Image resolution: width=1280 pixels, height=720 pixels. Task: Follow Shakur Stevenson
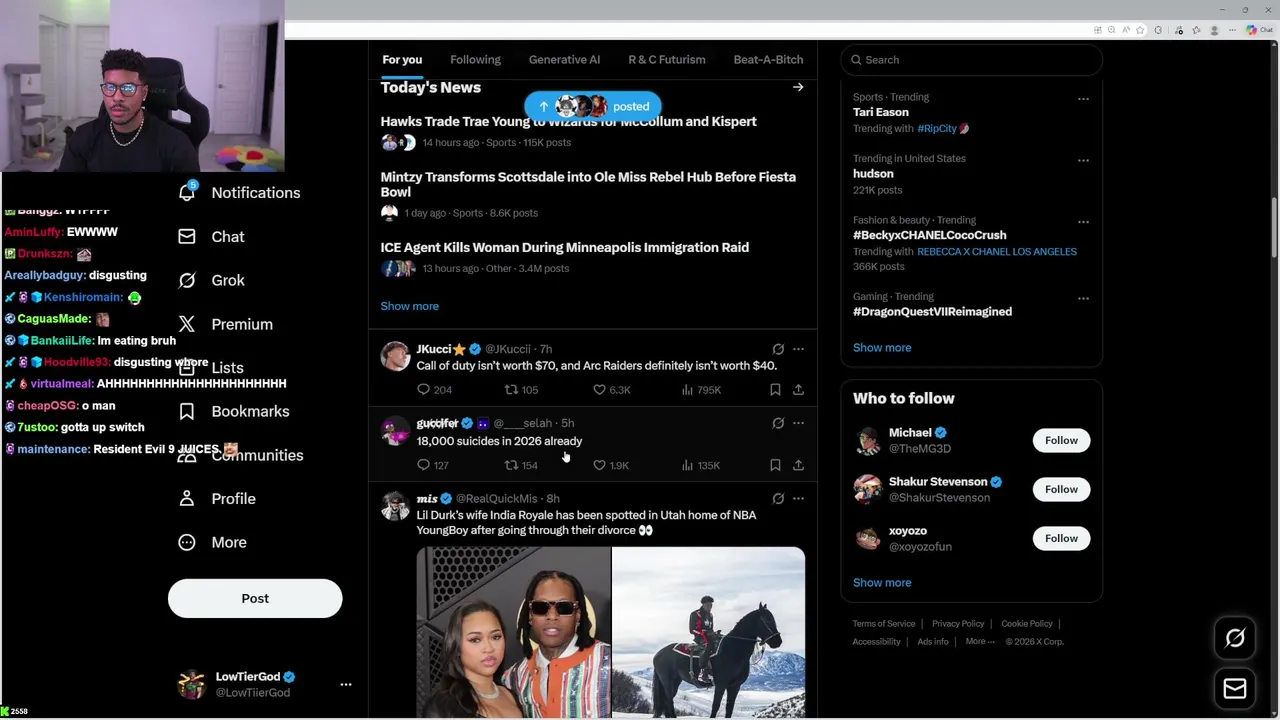1061,490
